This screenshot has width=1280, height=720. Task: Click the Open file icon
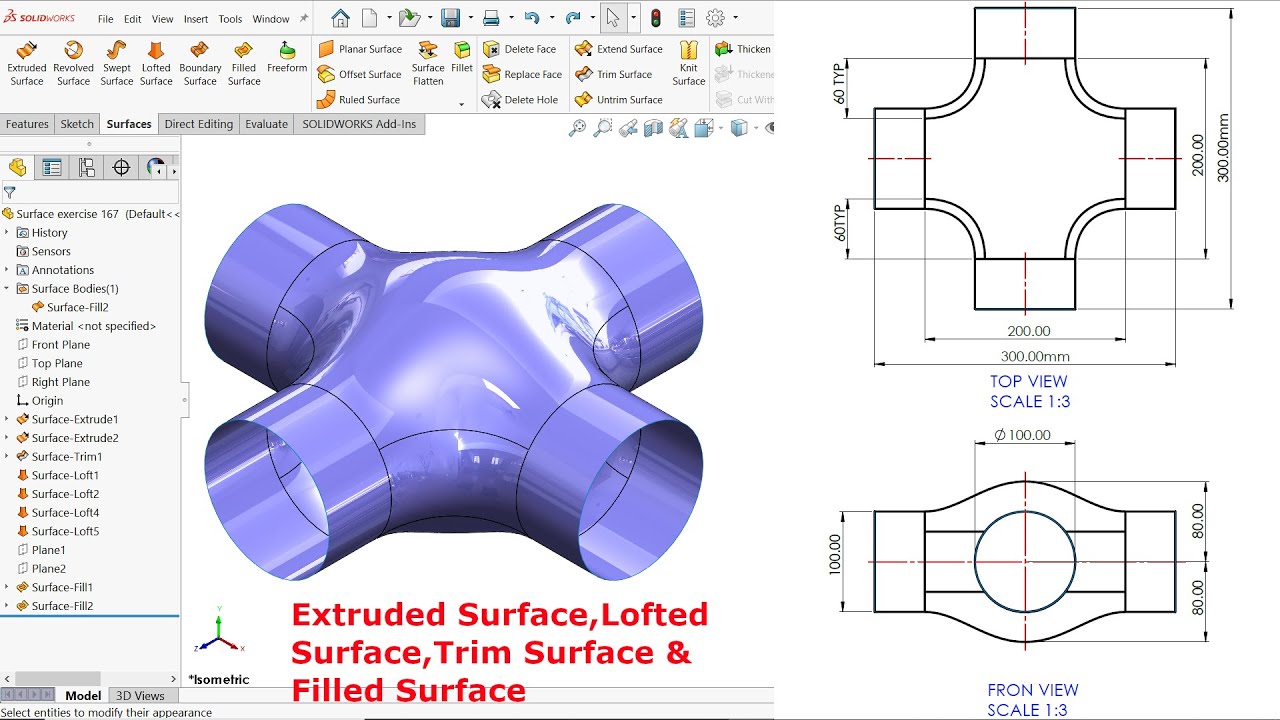pyautogui.click(x=409, y=18)
